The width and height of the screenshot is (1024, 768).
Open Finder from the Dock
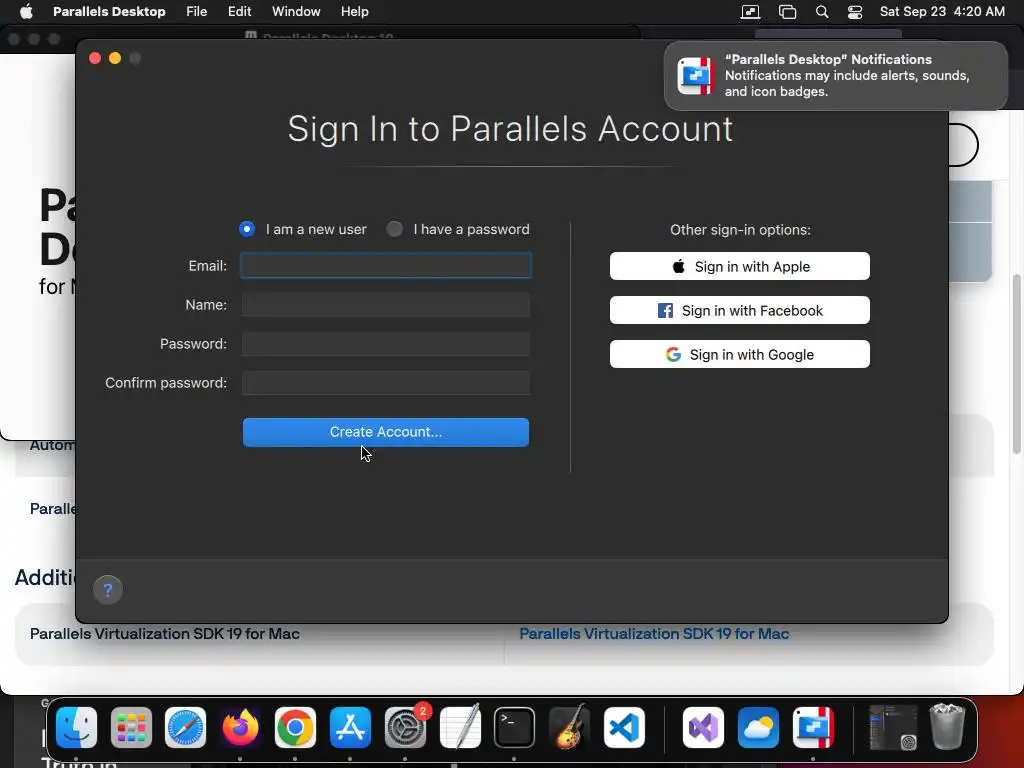[76, 728]
